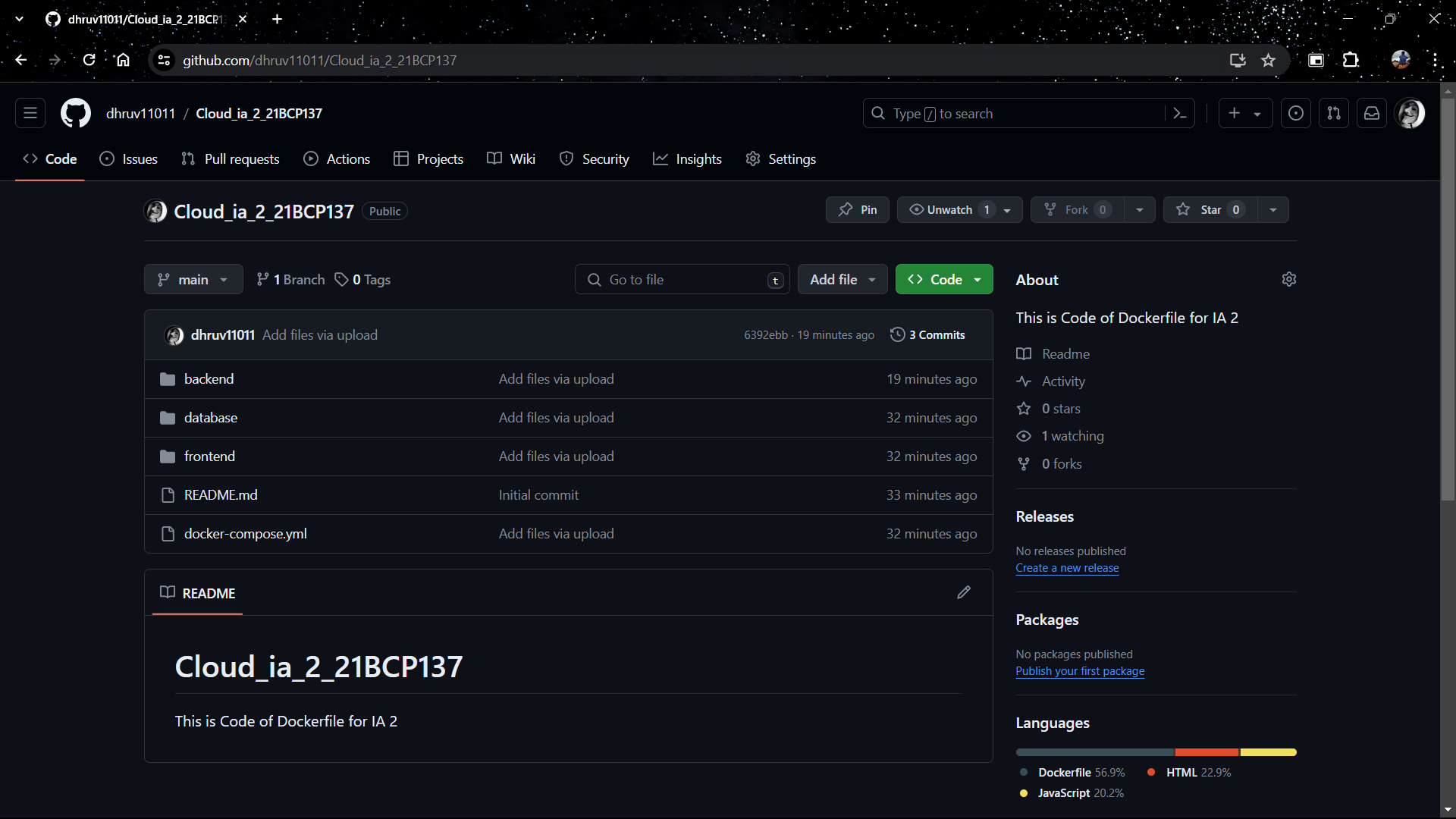
Task: Open pull requests icon in top header
Action: (x=1334, y=114)
